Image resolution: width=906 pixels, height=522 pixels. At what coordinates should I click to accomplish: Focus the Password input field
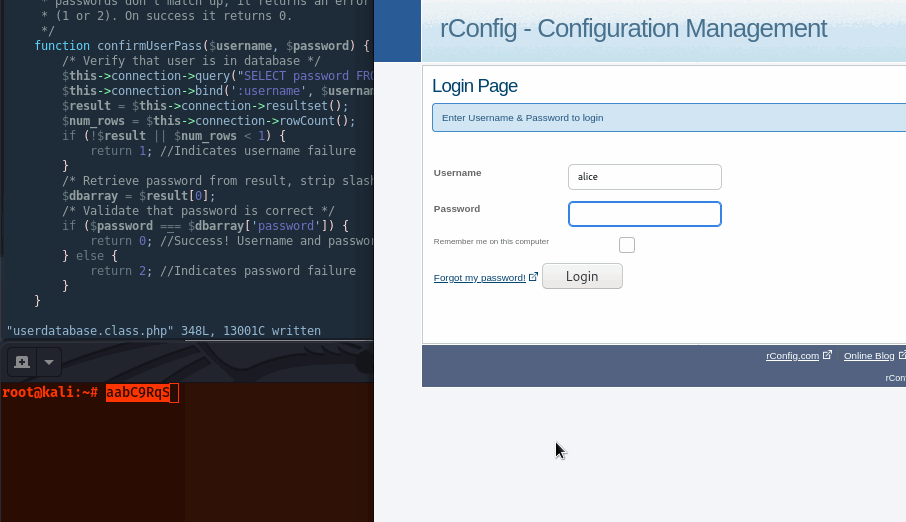(644, 214)
